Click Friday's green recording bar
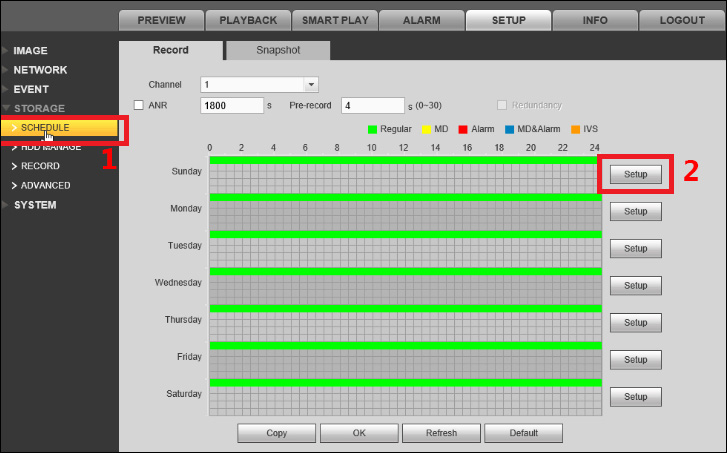The image size is (727, 453). coord(406,345)
